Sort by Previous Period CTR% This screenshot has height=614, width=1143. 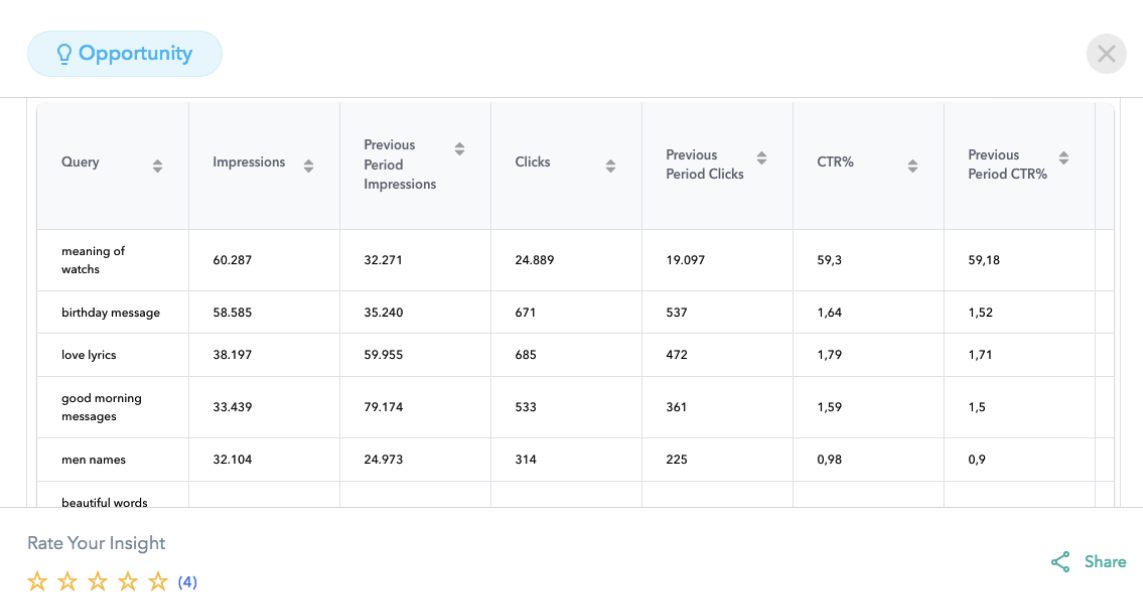[x=1063, y=158]
